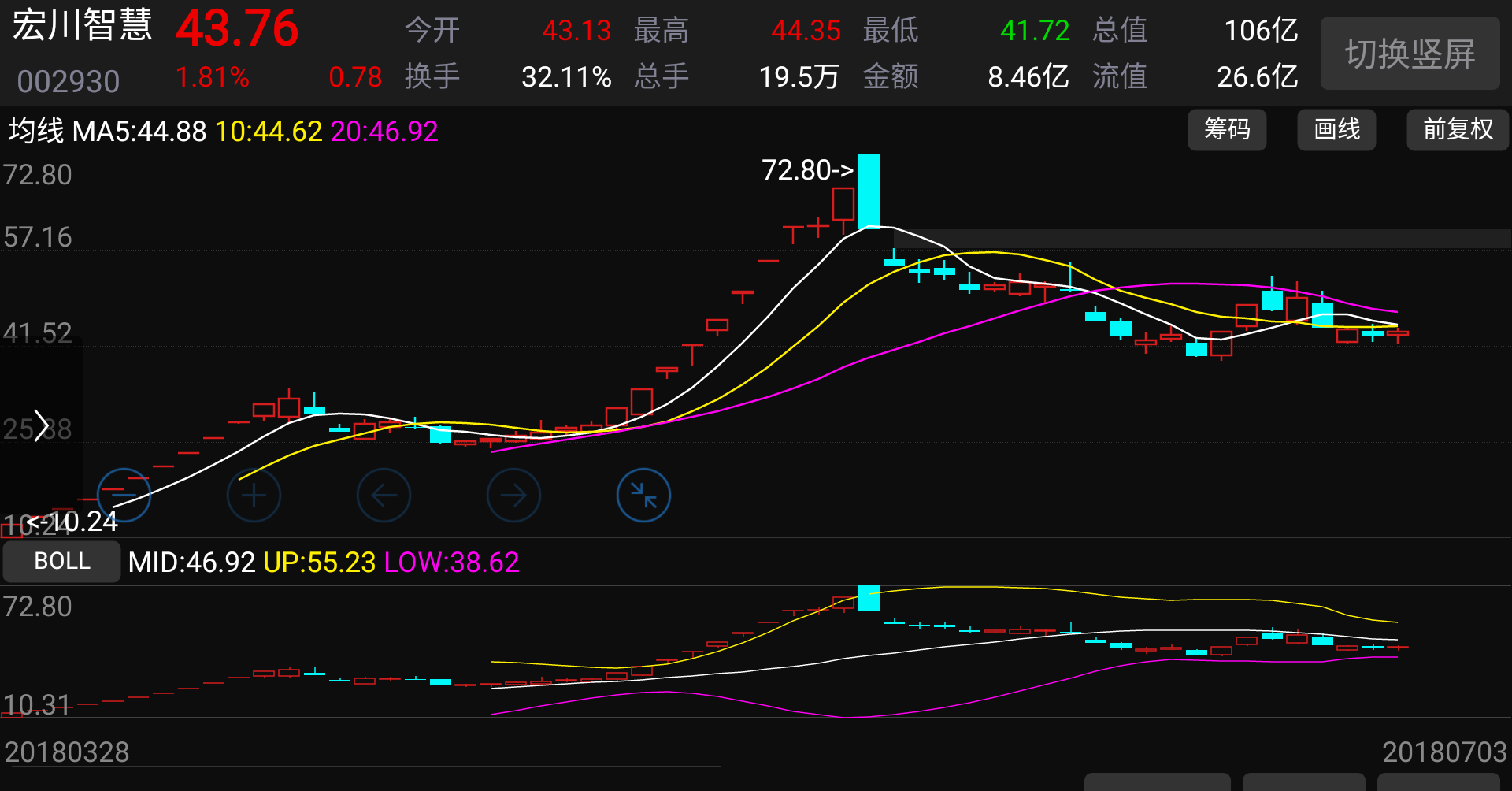Image resolution: width=1512 pixels, height=791 pixels.
Task: Click 切换竖屏 to switch to portrait
Action: pyautogui.click(x=1410, y=54)
